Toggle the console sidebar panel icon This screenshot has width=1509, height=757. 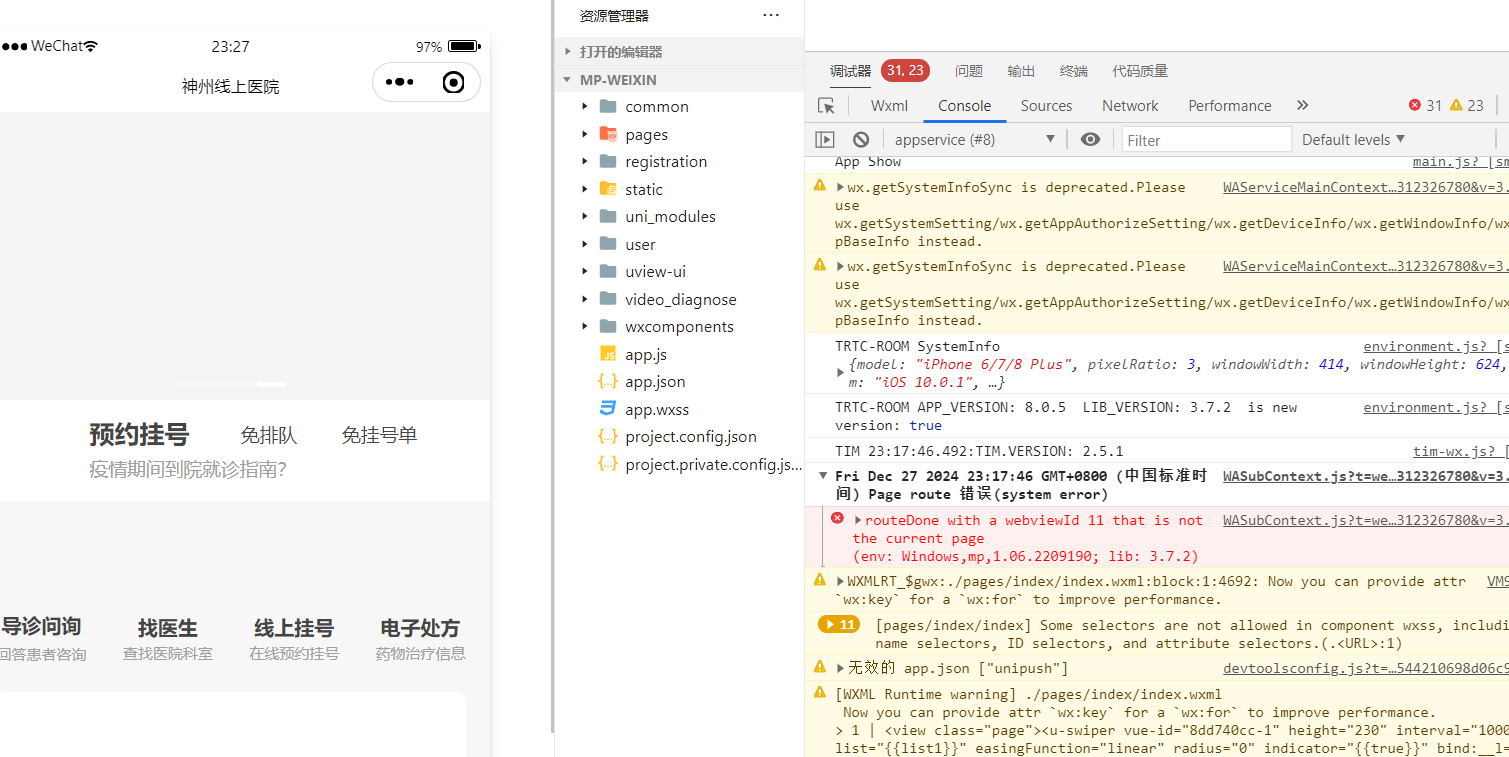[x=825, y=140]
